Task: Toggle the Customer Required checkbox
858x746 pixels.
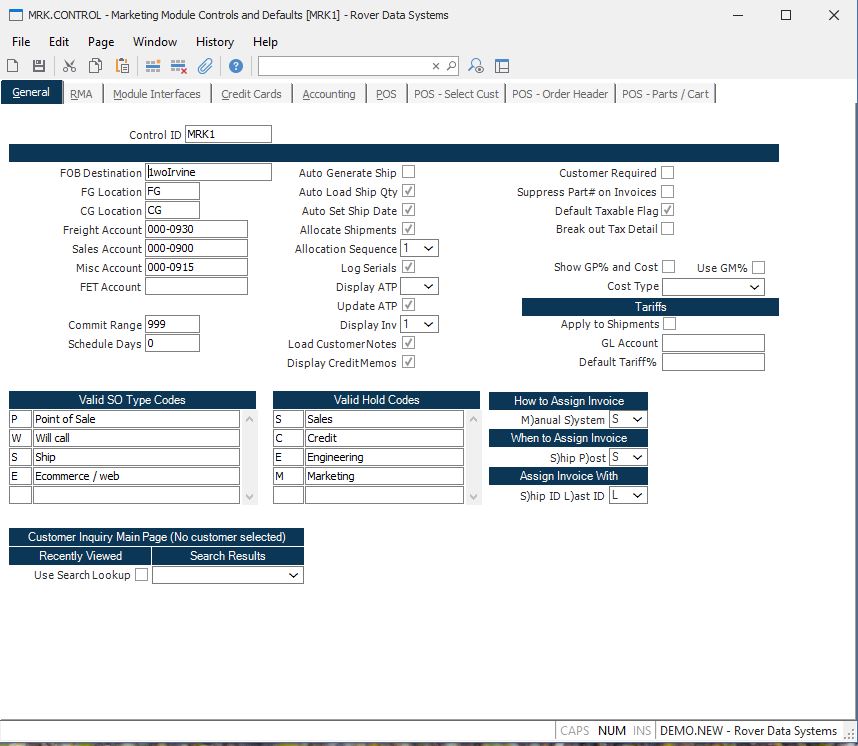Action: (x=667, y=172)
